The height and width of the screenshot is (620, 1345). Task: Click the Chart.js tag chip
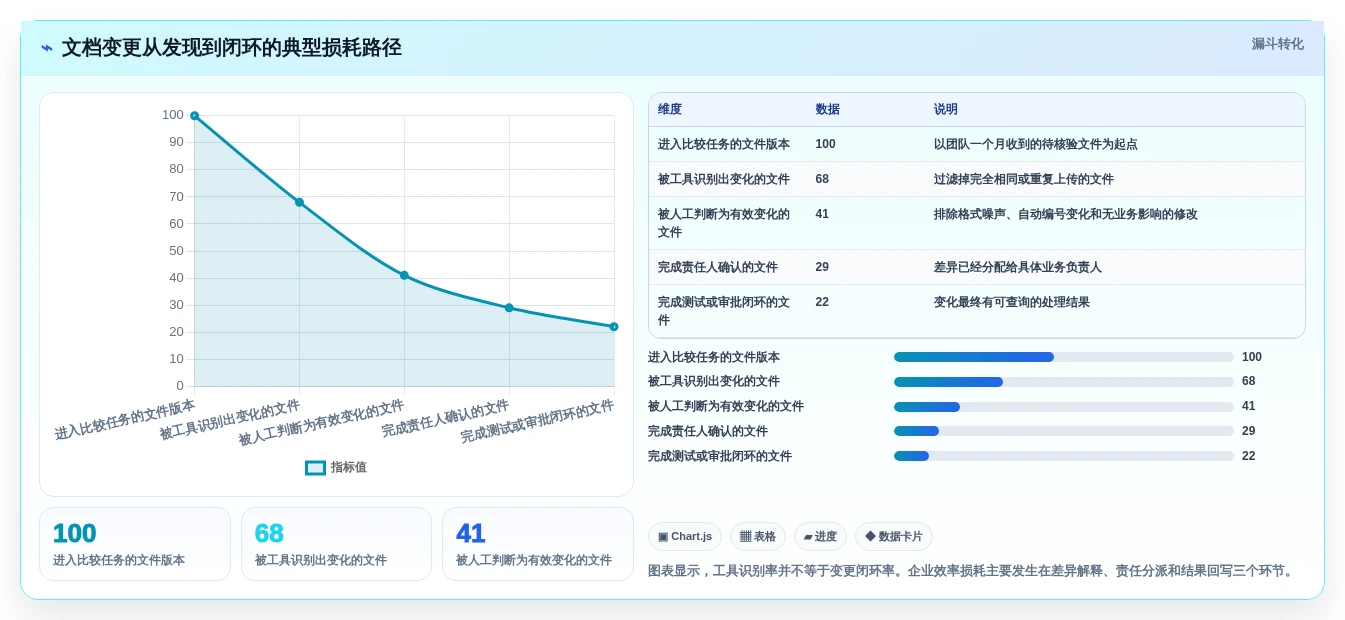(685, 537)
